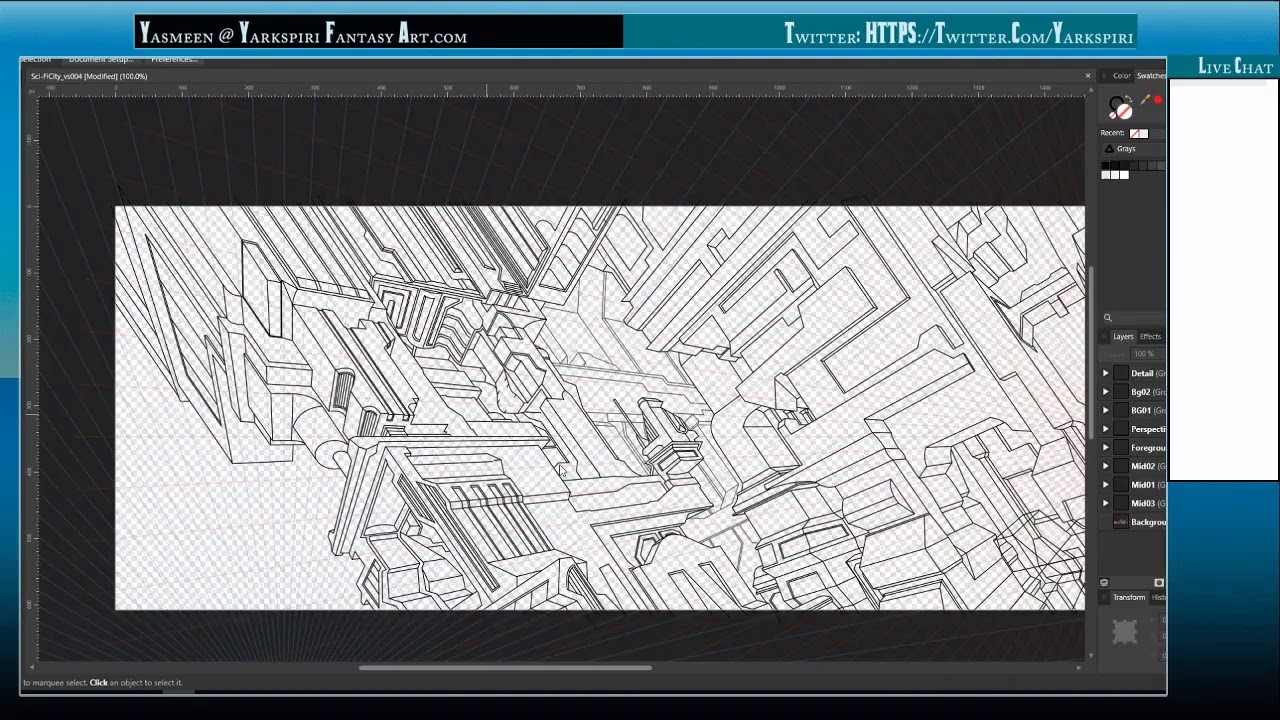Image resolution: width=1280 pixels, height=720 pixels.
Task: Close the Sci-FiCity_vs004 document tab
Action: click(x=1088, y=76)
